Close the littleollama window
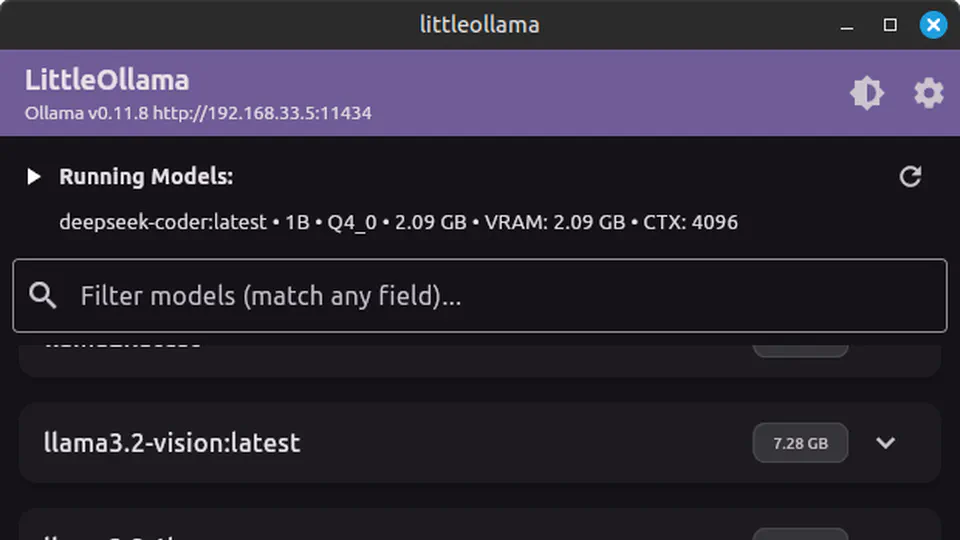 coord(933,25)
